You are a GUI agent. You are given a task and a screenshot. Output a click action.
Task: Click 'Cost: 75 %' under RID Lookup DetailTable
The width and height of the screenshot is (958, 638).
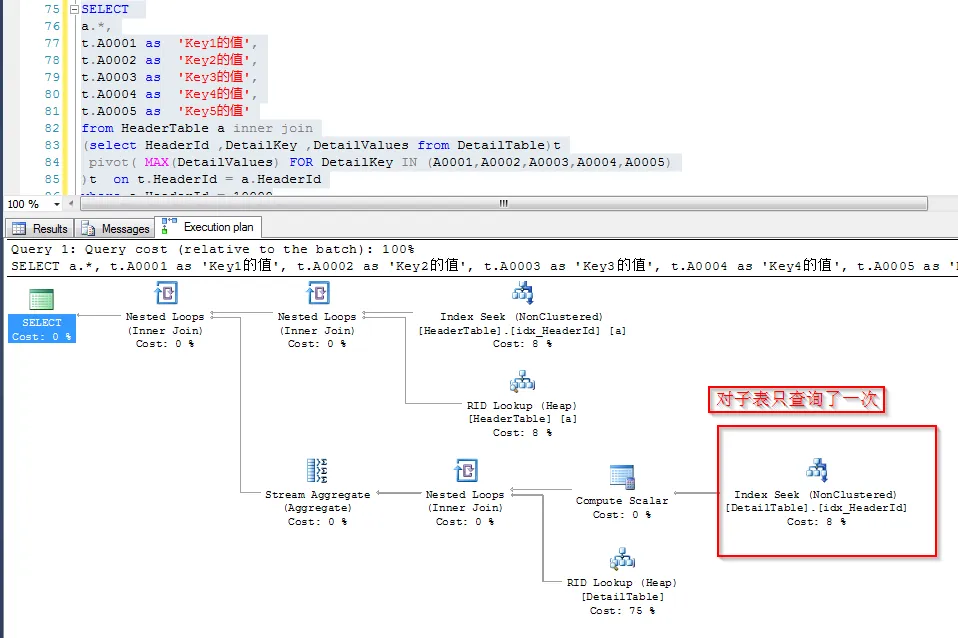[x=622, y=610]
